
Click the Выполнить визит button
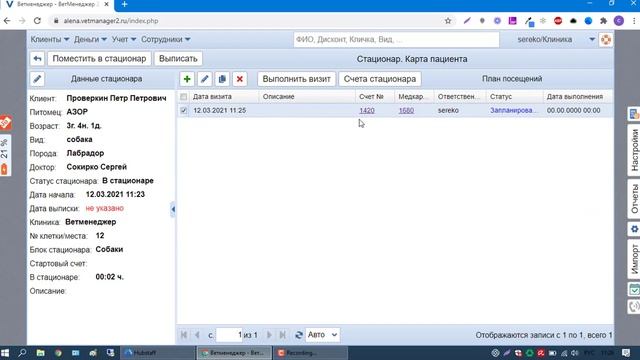point(296,79)
